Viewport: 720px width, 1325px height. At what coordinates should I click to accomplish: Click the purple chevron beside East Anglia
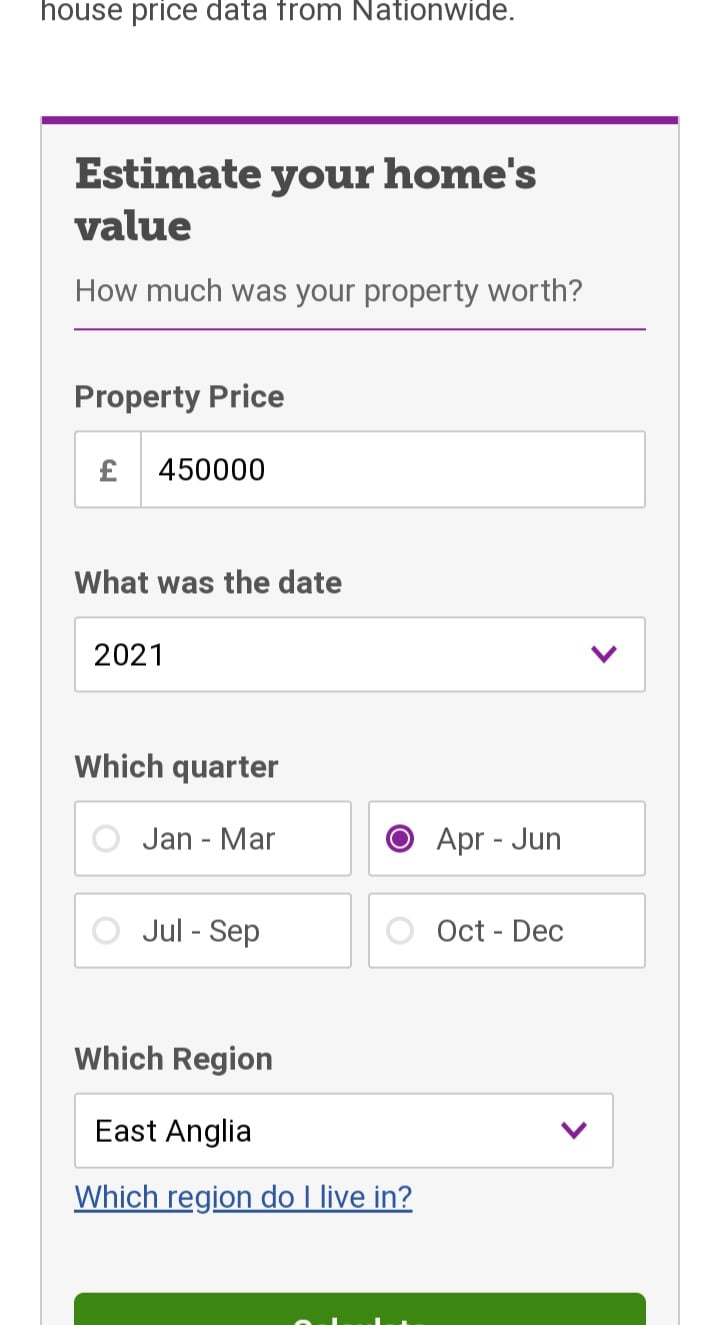tap(573, 1130)
